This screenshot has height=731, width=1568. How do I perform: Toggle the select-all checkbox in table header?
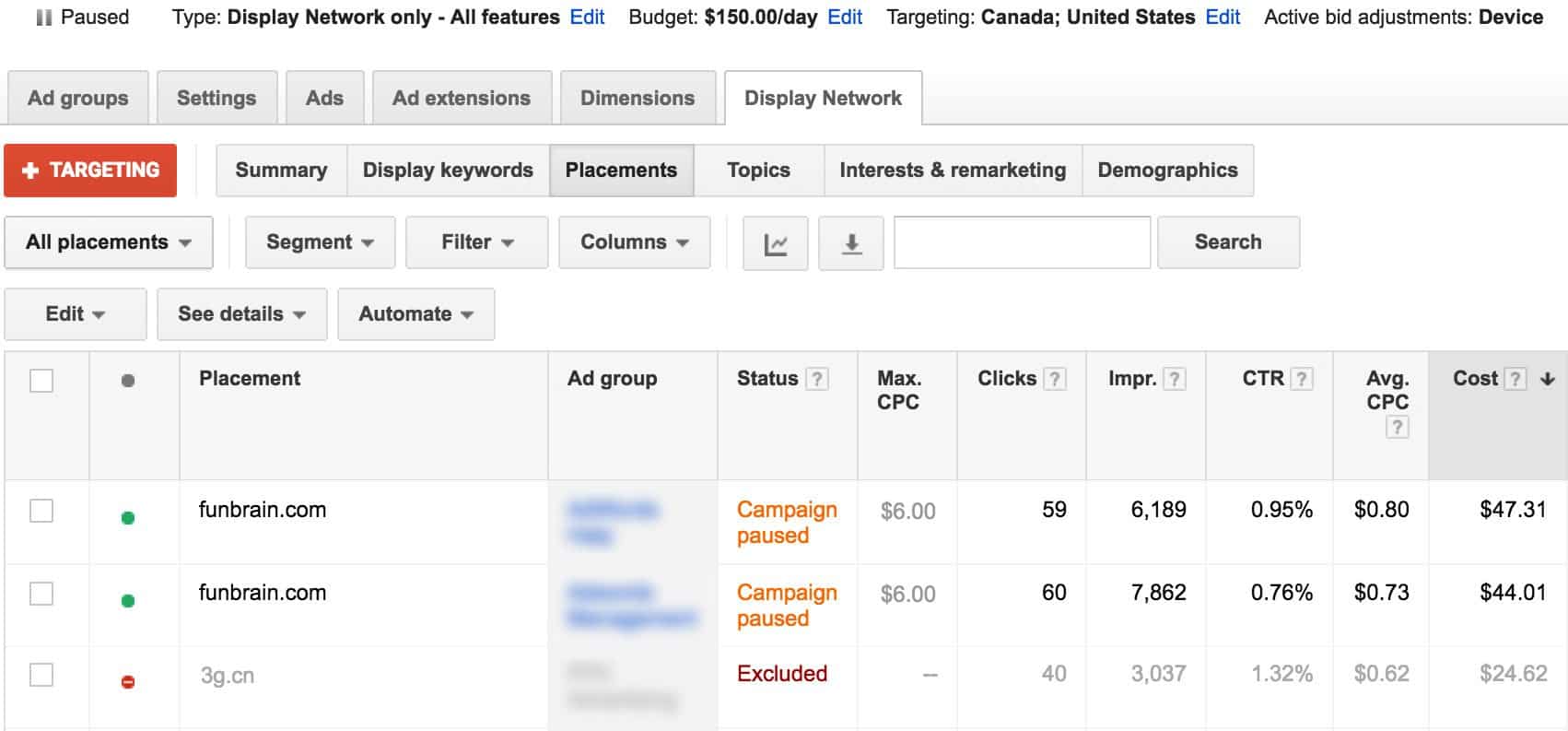point(41,381)
